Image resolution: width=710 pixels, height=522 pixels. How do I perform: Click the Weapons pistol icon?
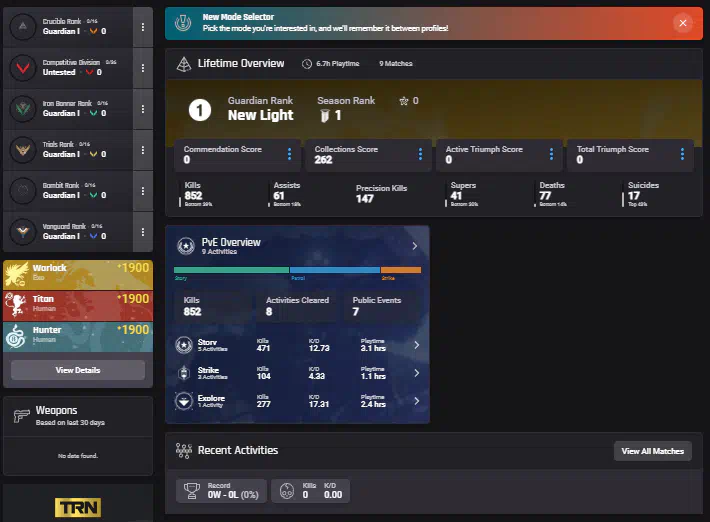(21, 416)
